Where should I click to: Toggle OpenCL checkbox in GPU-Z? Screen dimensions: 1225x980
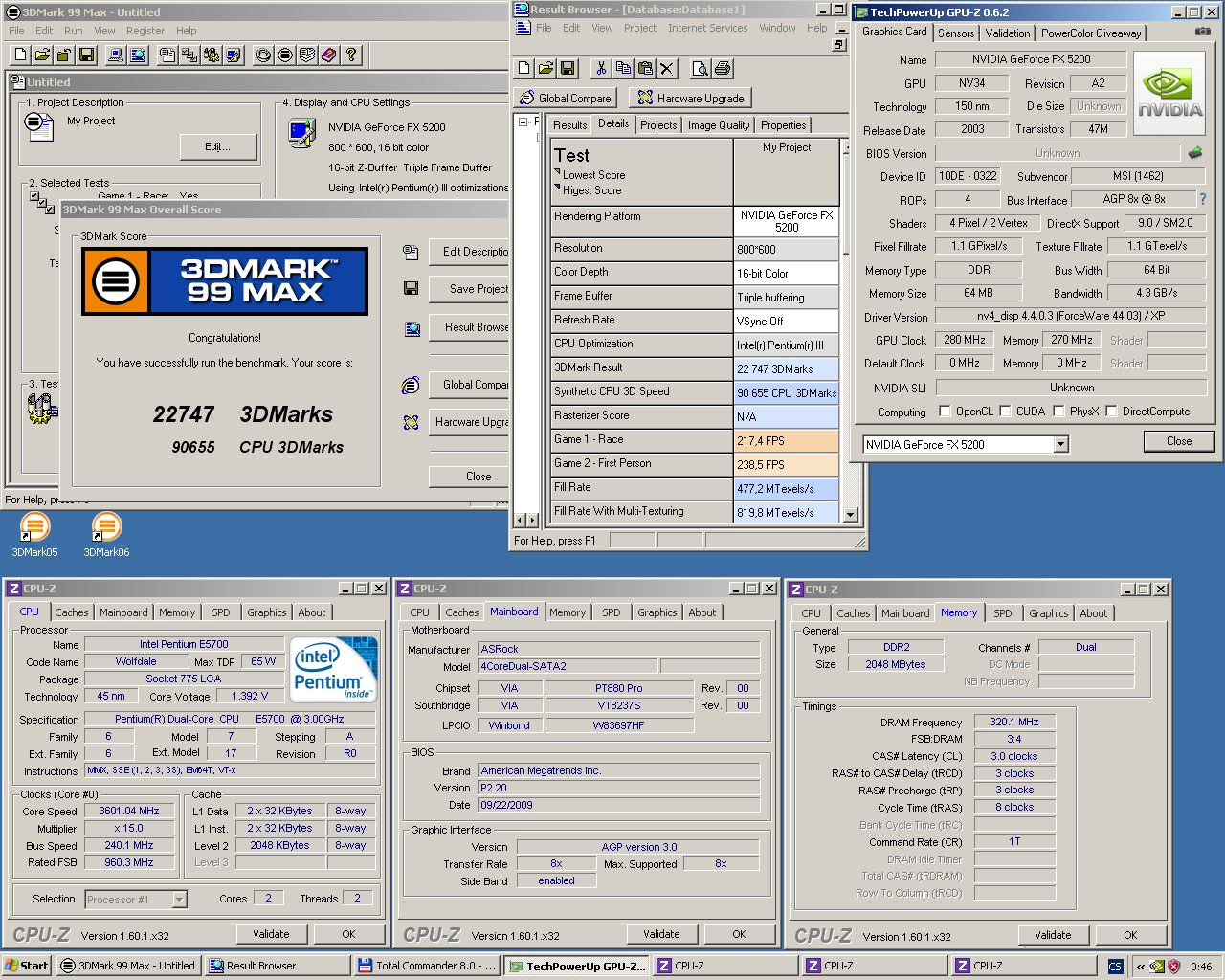[x=945, y=412]
